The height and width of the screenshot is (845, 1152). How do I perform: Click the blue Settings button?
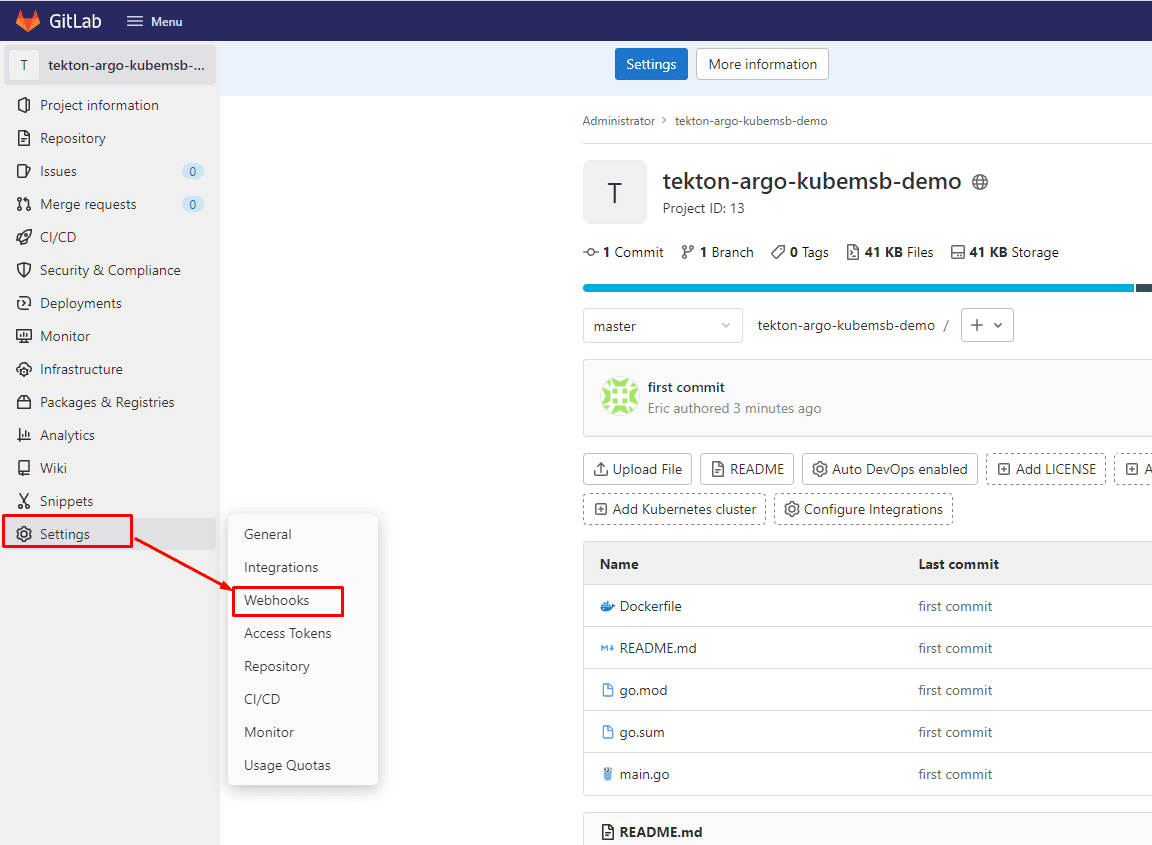coord(651,64)
